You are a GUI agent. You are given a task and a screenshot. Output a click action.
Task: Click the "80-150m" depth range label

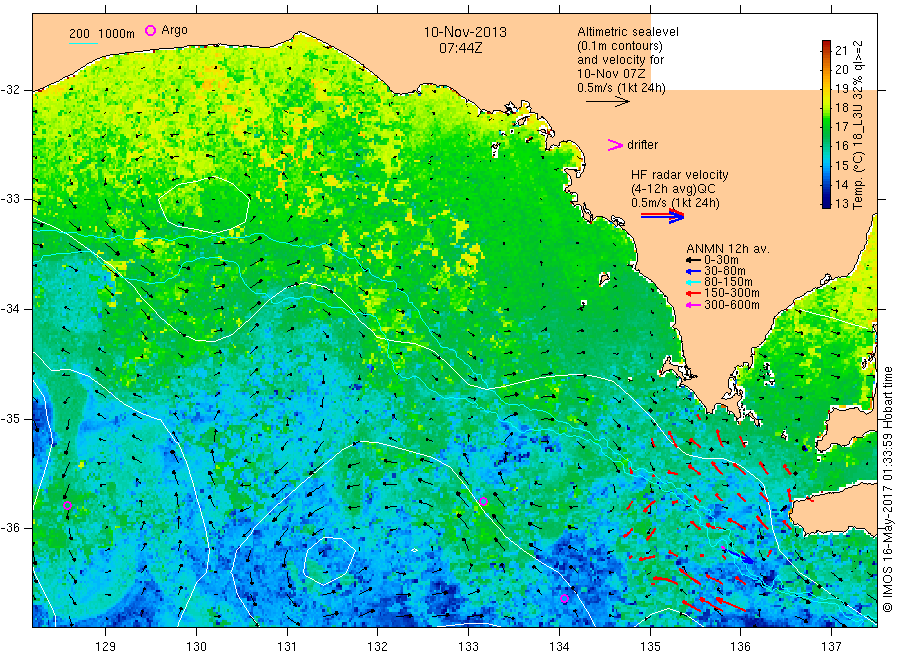tap(728, 282)
